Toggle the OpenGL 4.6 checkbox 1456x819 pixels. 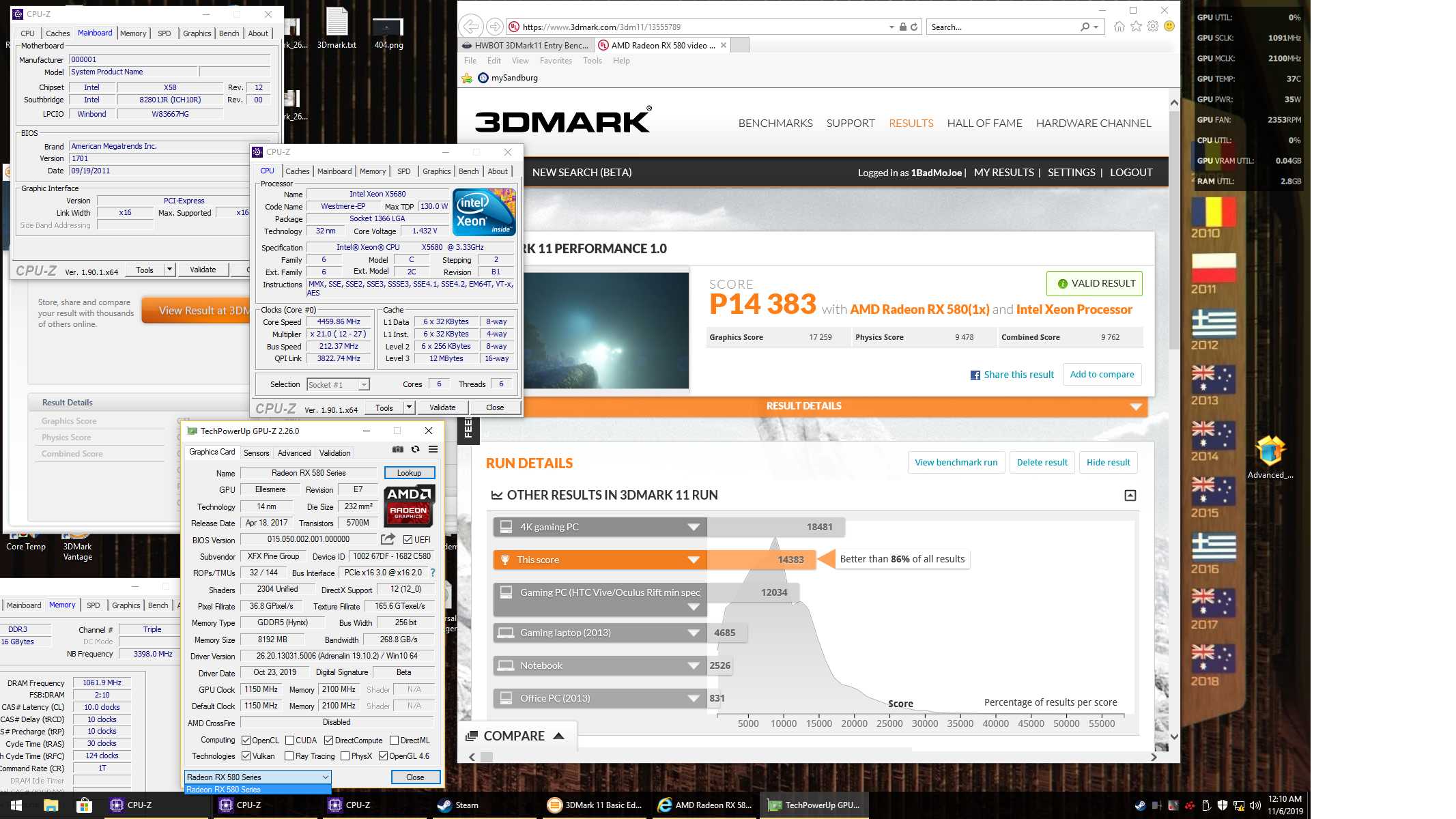[384, 756]
